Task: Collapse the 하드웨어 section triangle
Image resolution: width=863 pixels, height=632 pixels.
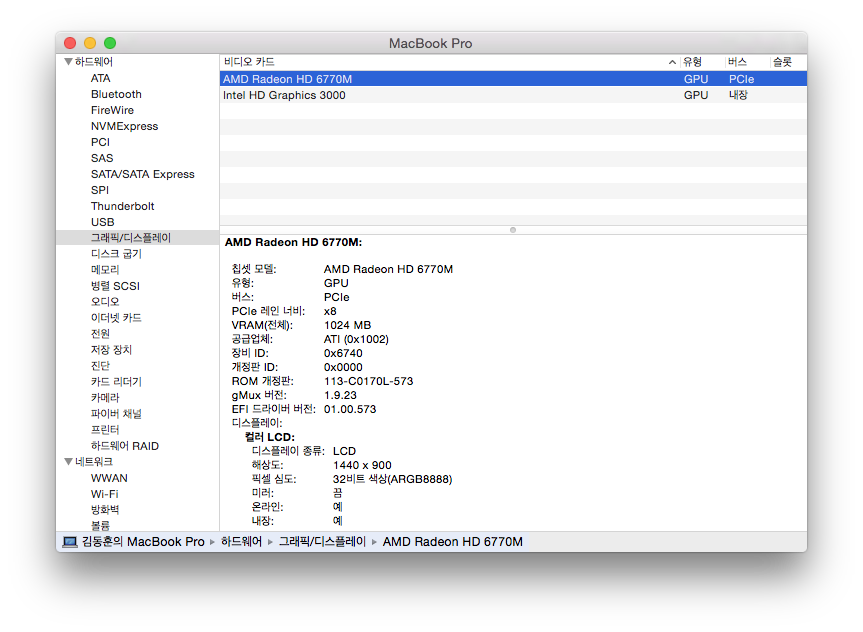Action: coord(68,62)
